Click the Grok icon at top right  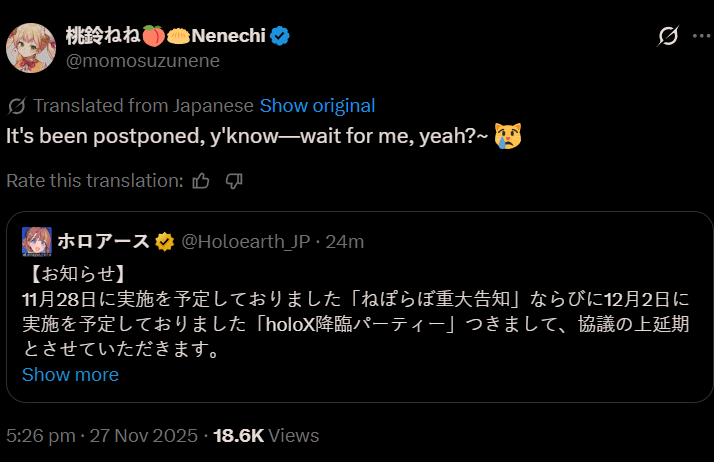[x=668, y=37]
